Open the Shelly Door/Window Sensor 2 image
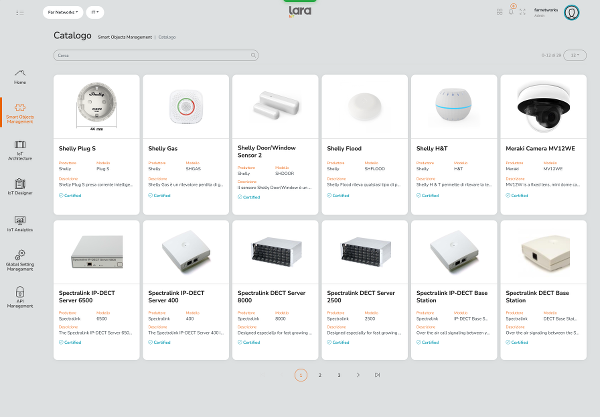The width and height of the screenshot is (600, 417). point(275,106)
